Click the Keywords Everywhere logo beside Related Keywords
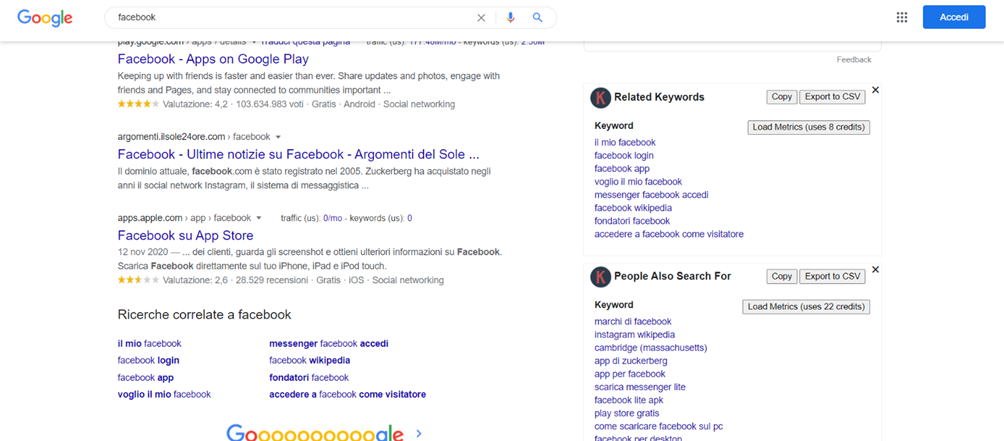This screenshot has width=1004, height=441. point(600,97)
